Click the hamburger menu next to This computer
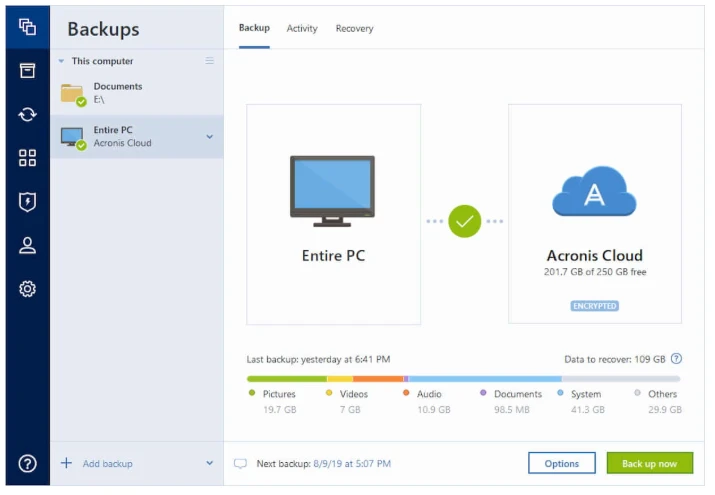This screenshot has height=495, width=715. pyautogui.click(x=209, y=61)
